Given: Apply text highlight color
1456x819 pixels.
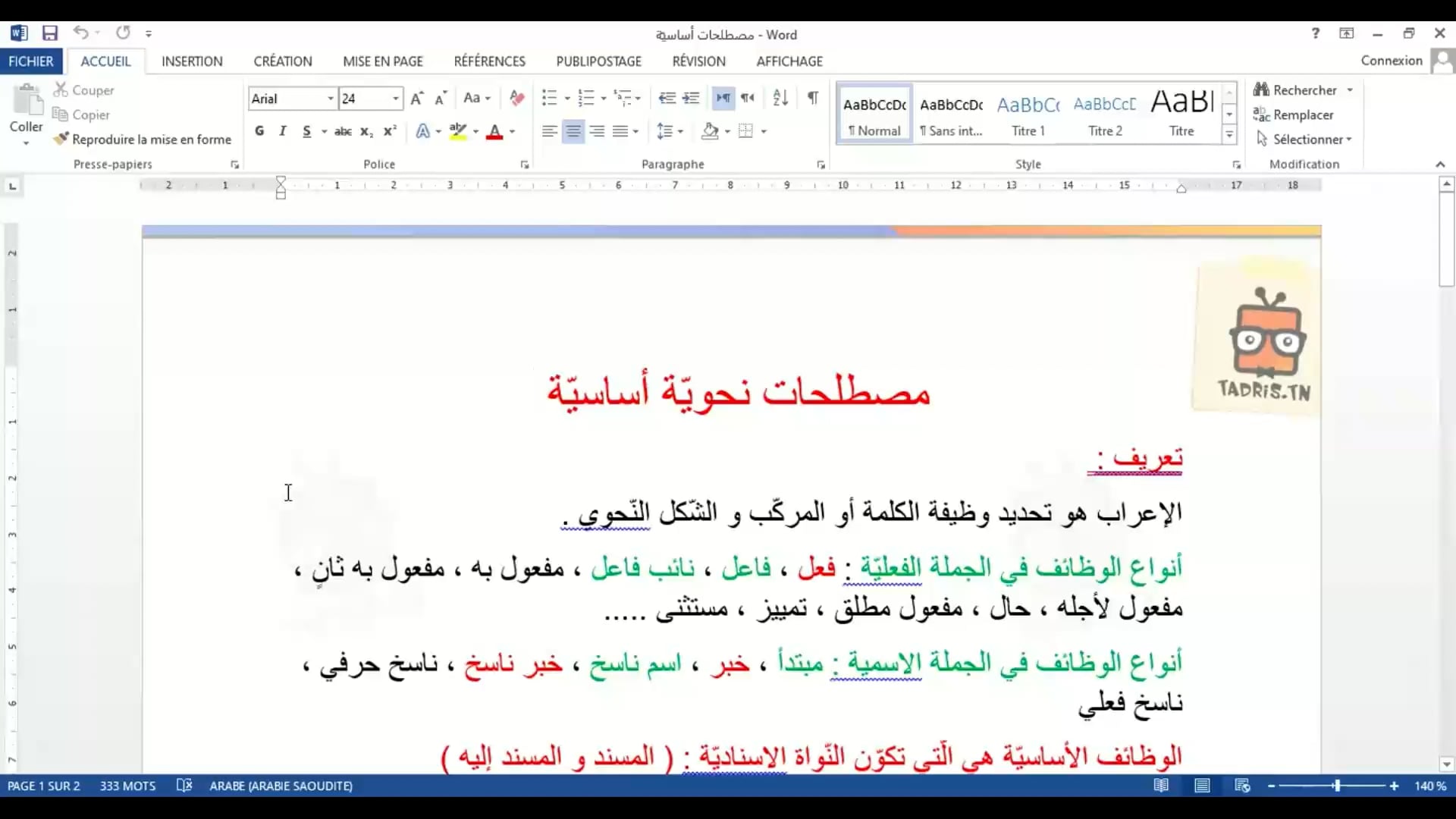Looking at the screenshot, I should click(458, 131).
